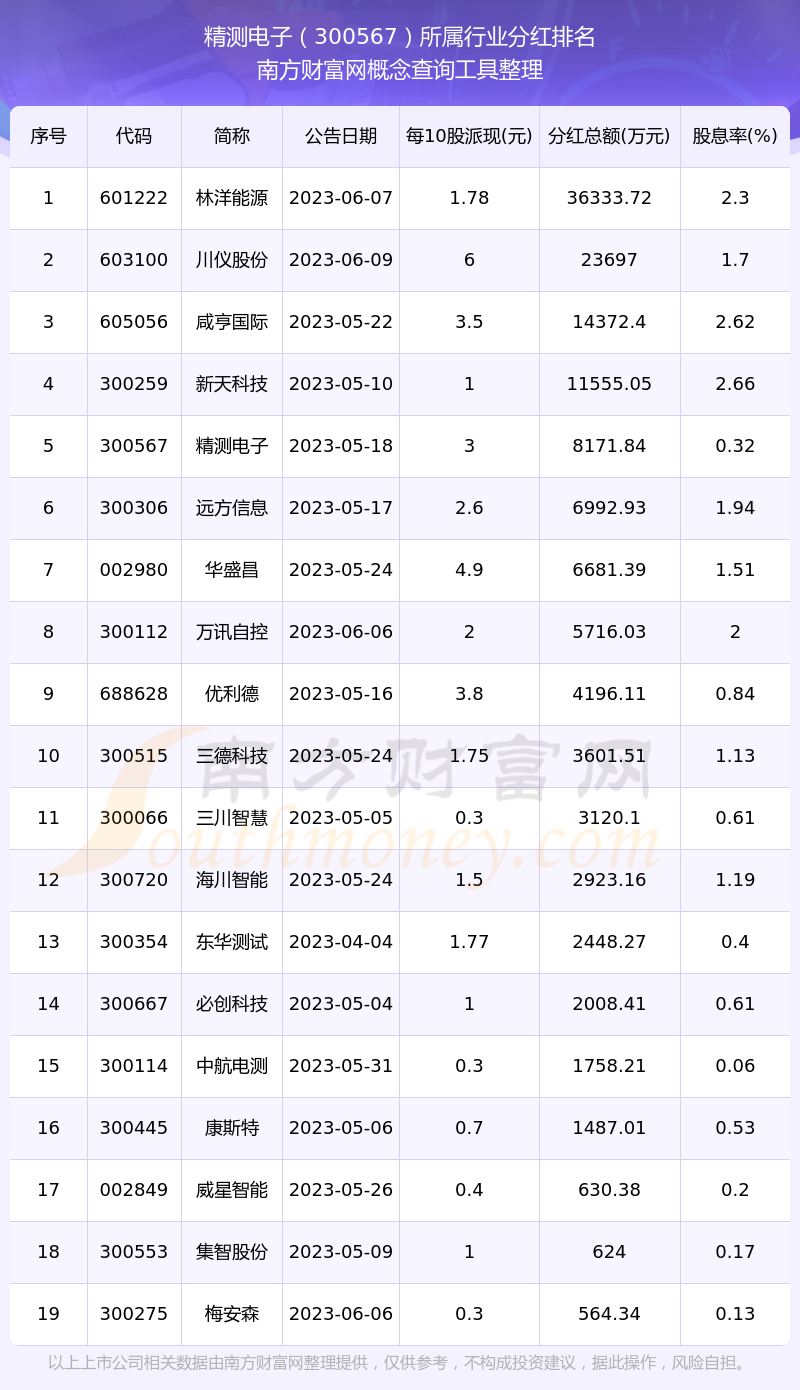Click the 梅安森 stock name

232,1314
